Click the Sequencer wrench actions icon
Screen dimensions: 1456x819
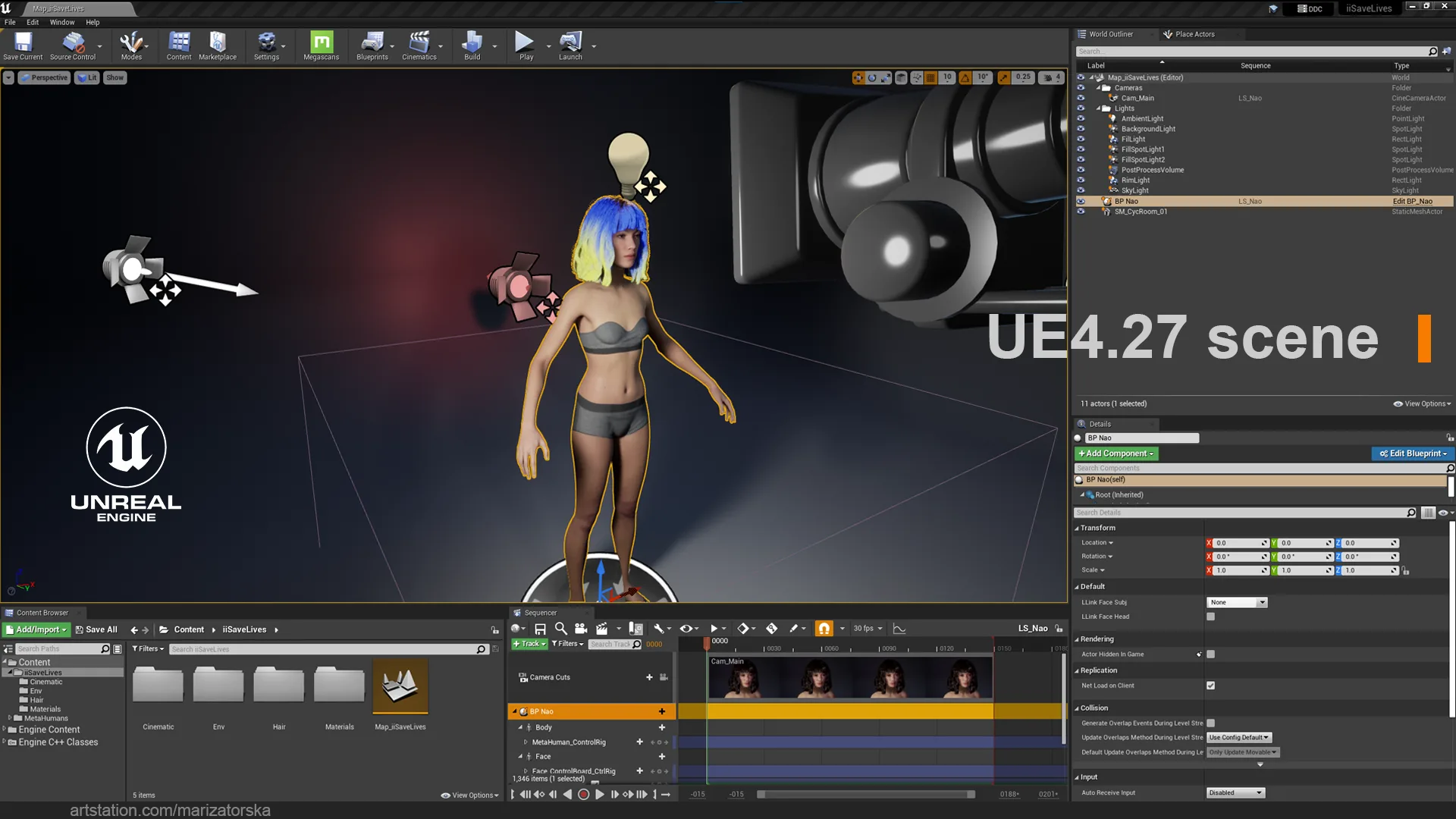(659, 629)
